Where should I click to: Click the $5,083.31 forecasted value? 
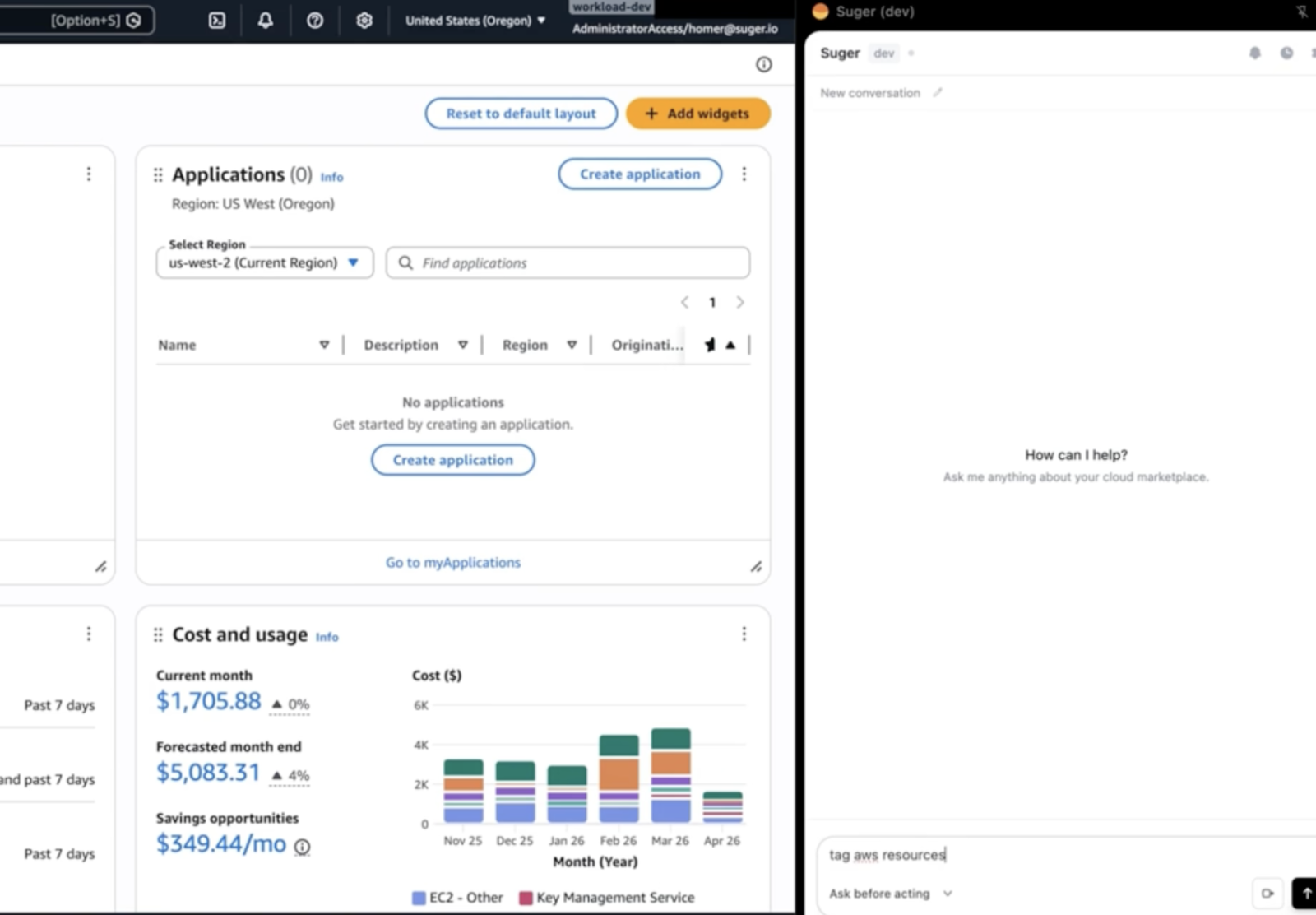[x=208, y=773]
